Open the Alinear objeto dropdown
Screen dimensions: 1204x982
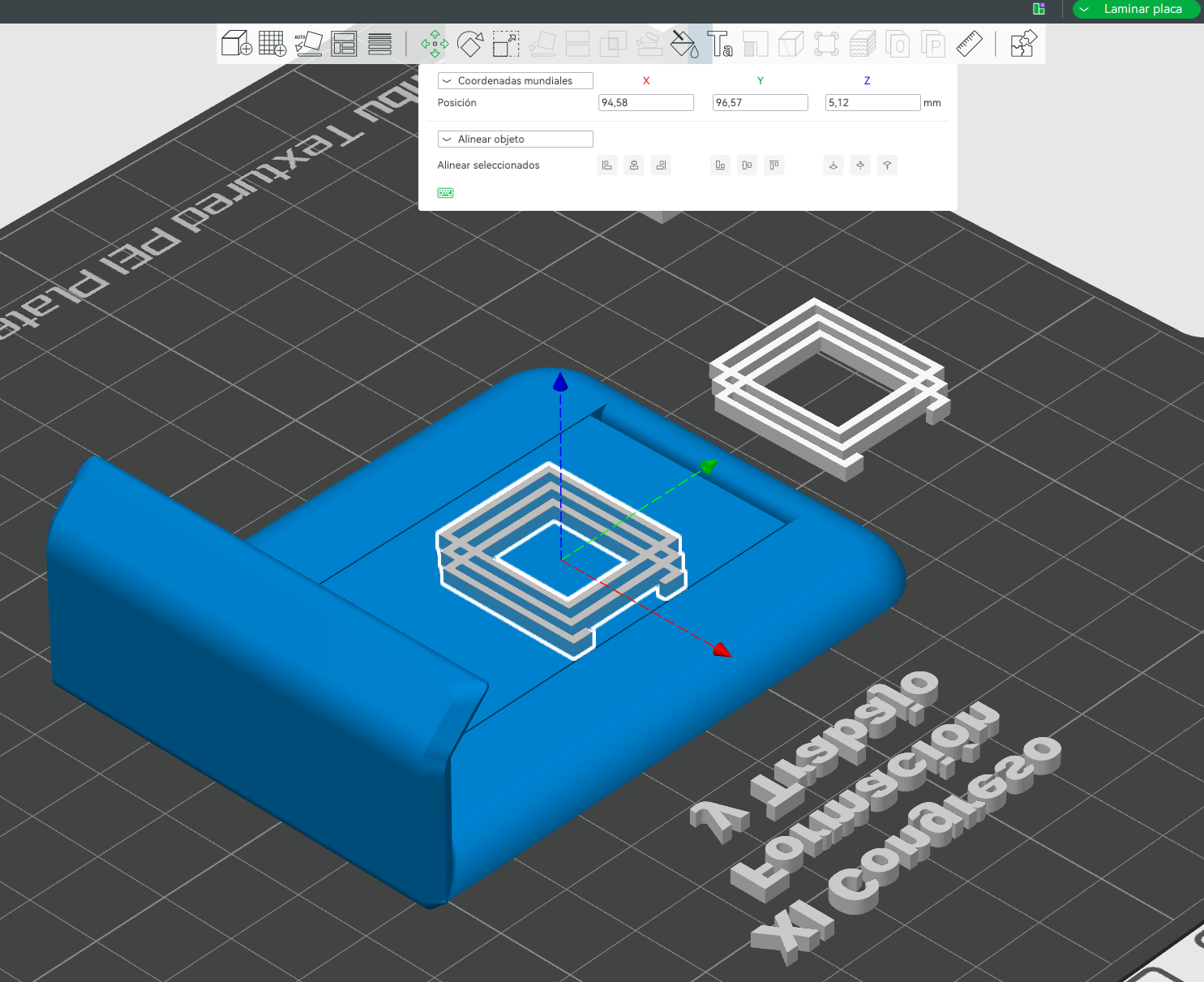point(516,139)
